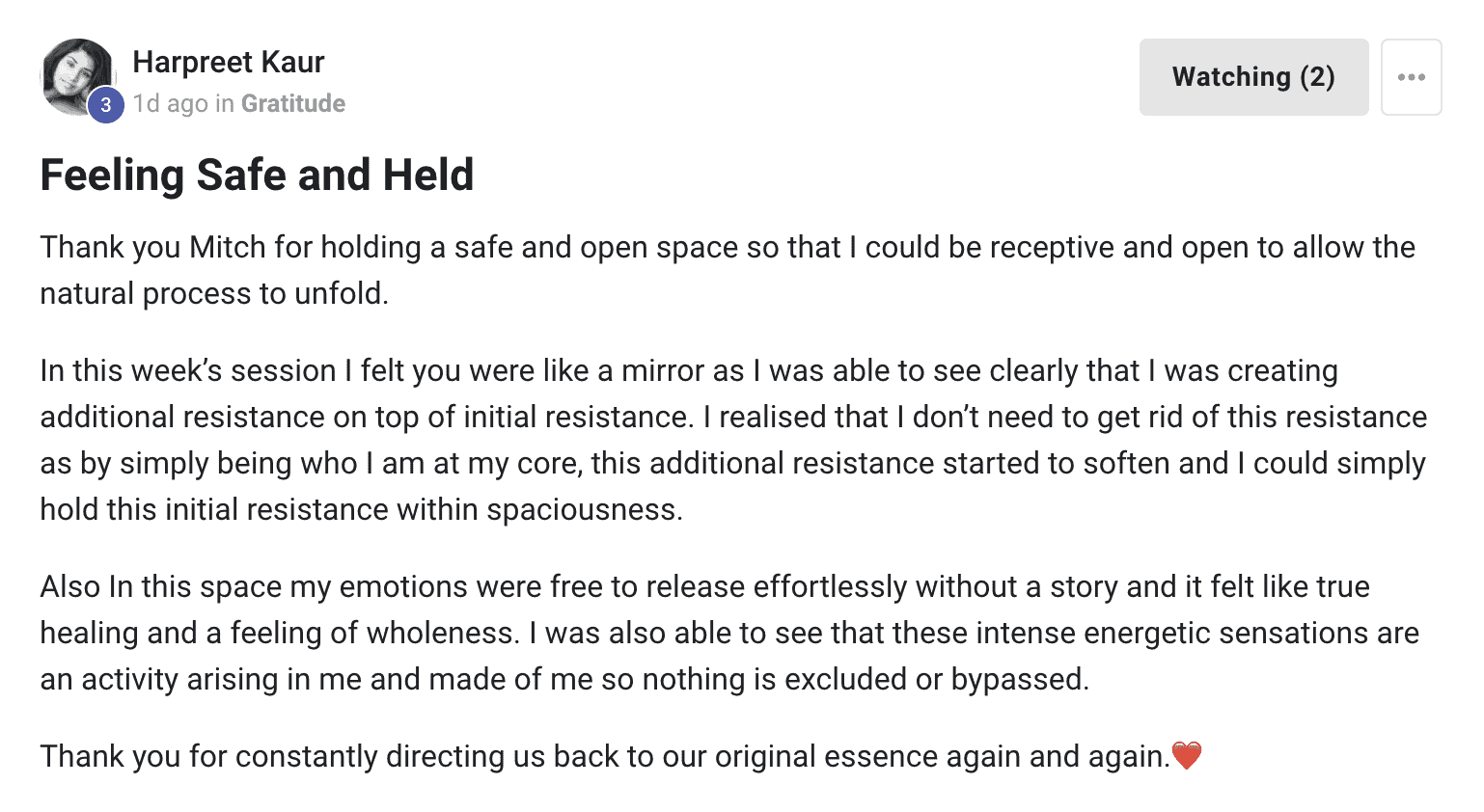Screen dimensions: 1484x812
Task: Click the post title Feeling Safe and Held
Action: [257, 175]
